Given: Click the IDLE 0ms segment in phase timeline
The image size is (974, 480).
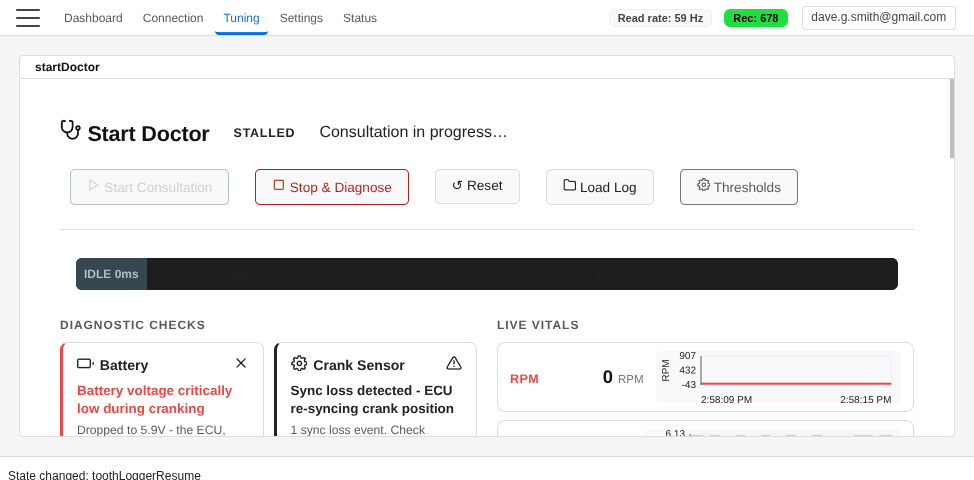Looking at the screenshot, I should 111,274.
